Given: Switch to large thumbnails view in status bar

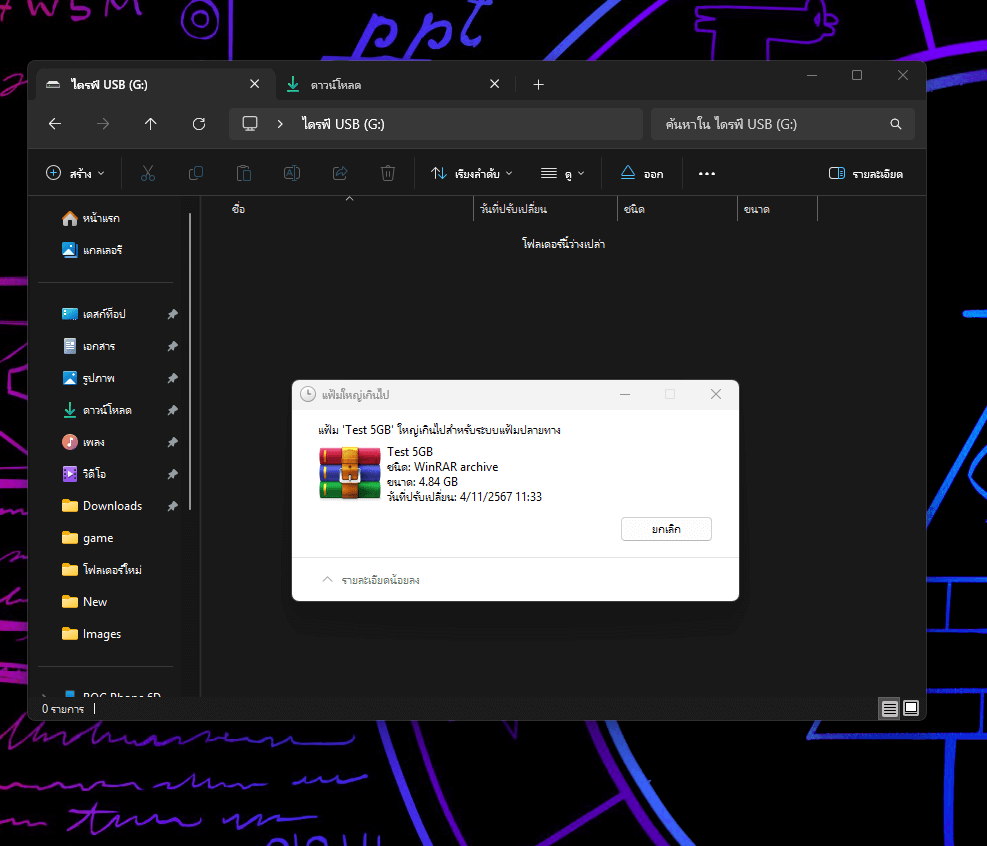Looking at the screenshot, I should [911, 709].
